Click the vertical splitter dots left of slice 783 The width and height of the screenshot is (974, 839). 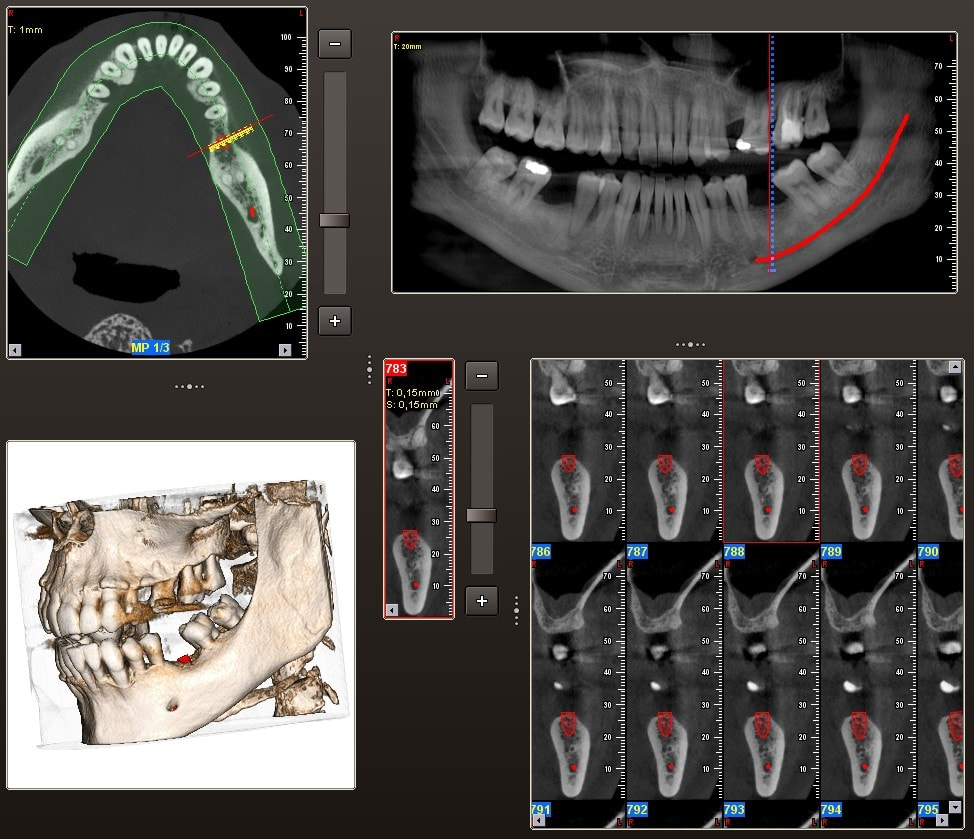point(369,369)
